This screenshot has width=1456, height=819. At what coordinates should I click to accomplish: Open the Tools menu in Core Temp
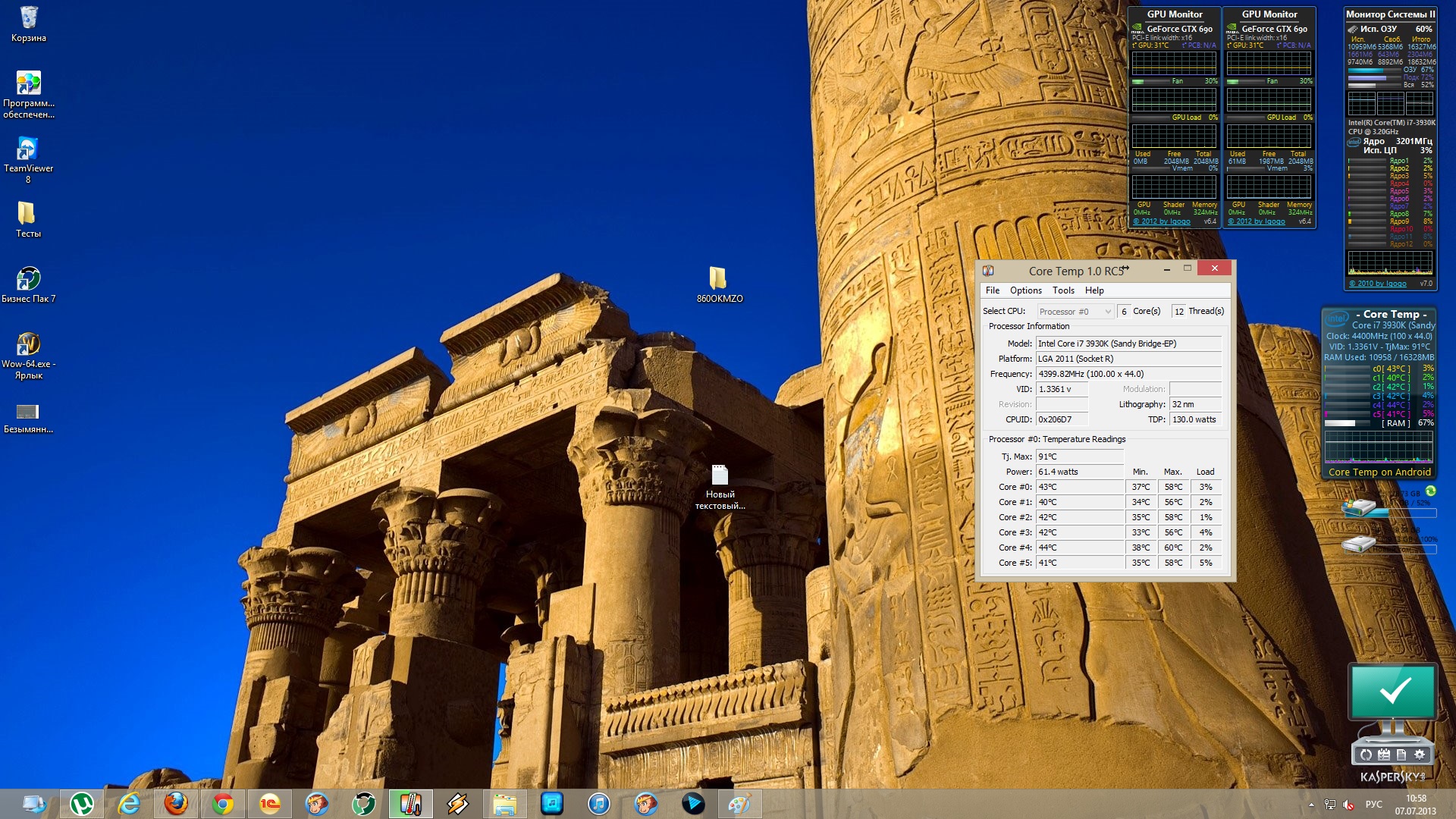pyautogui.click(x=1063, y=290)
